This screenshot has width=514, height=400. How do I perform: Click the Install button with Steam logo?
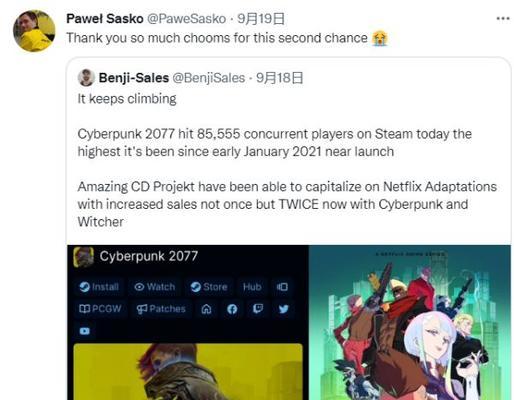(99, 287)
